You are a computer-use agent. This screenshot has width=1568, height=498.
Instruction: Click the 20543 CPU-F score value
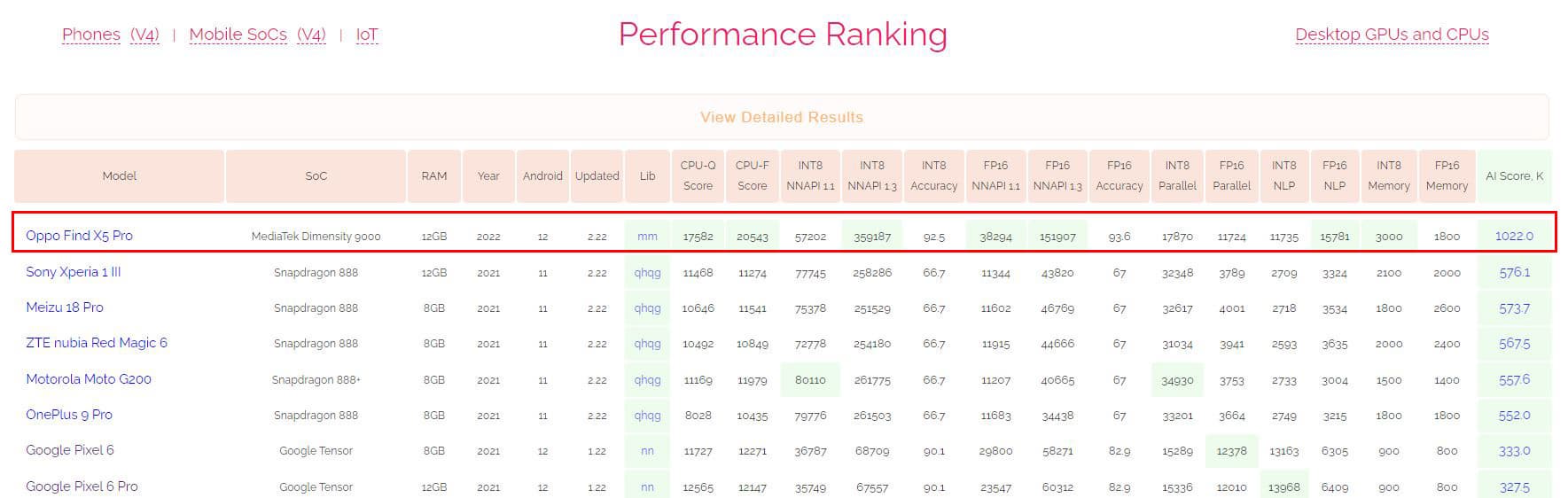(753, 237)
